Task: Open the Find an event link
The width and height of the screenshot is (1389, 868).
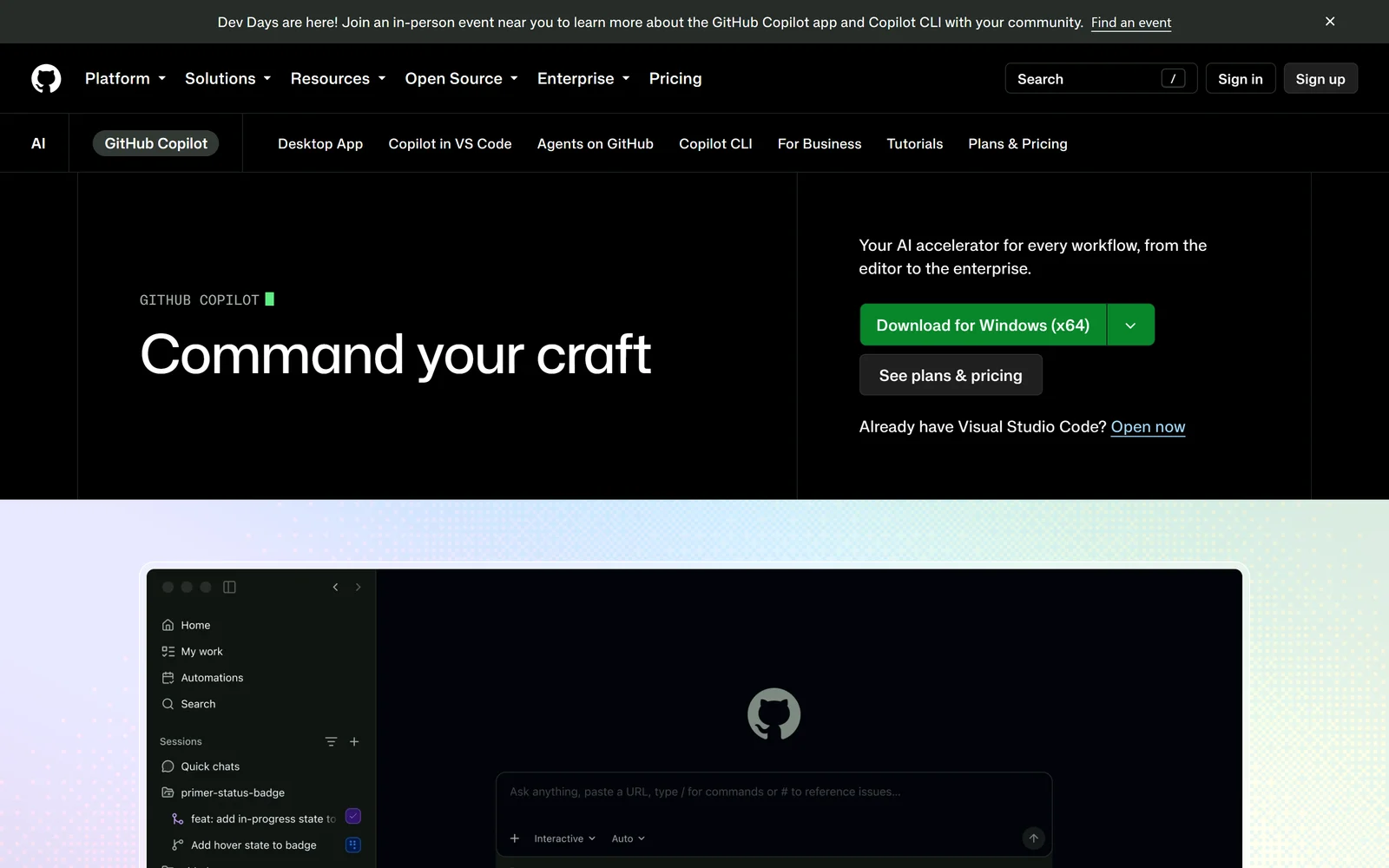Action: (1131, 23)
